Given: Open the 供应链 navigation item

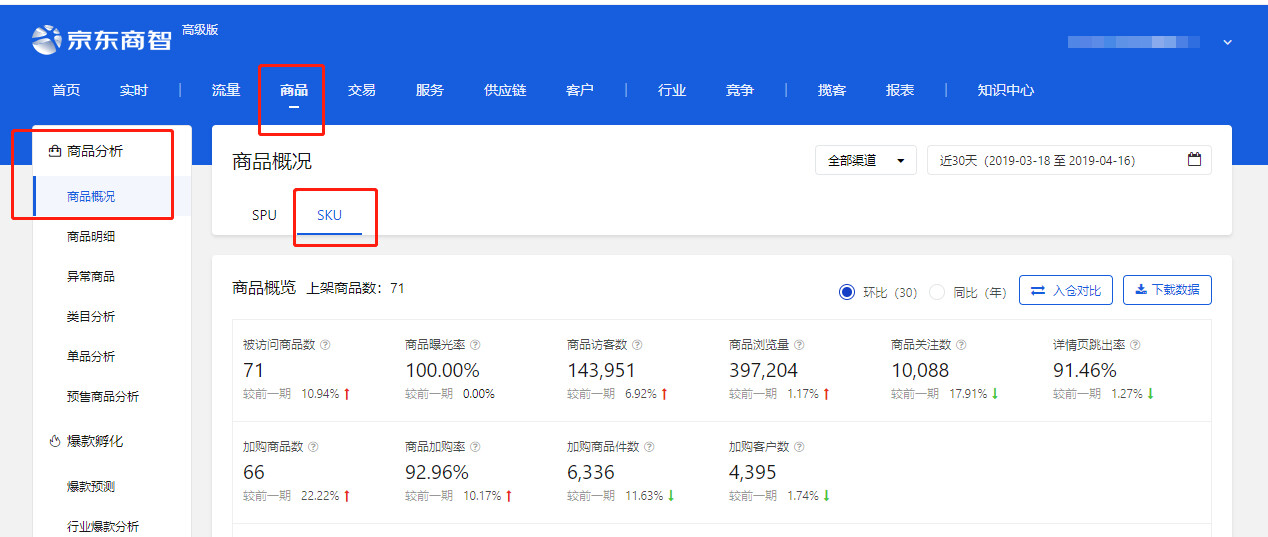Looking at the screenshot, I should pyautogui.click(x=505, y=90).
